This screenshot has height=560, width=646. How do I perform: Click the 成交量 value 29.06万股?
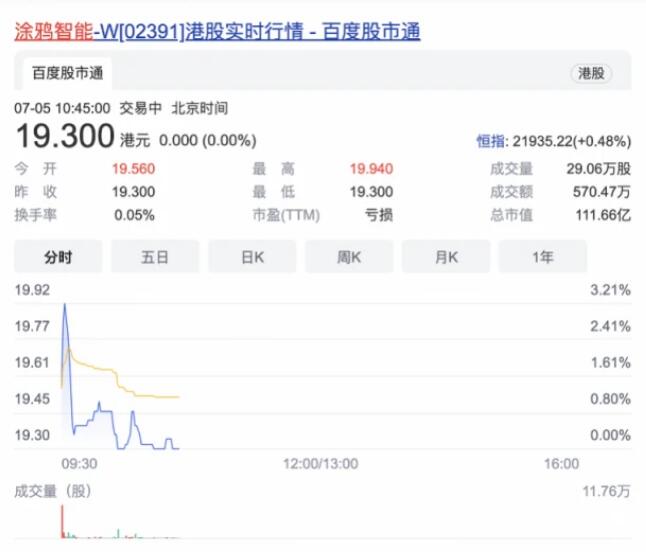(x=599, y=169)
